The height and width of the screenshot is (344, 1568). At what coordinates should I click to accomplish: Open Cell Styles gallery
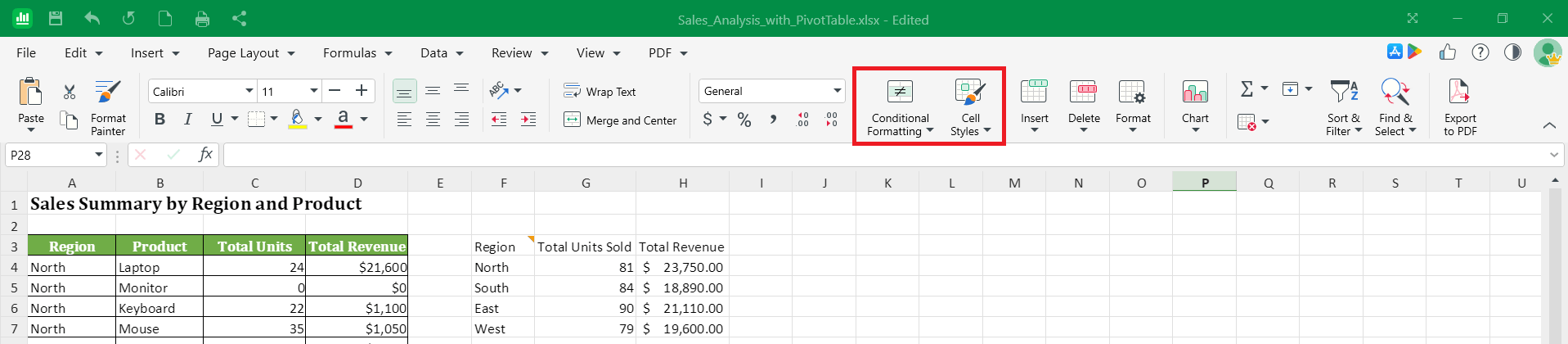970,108
